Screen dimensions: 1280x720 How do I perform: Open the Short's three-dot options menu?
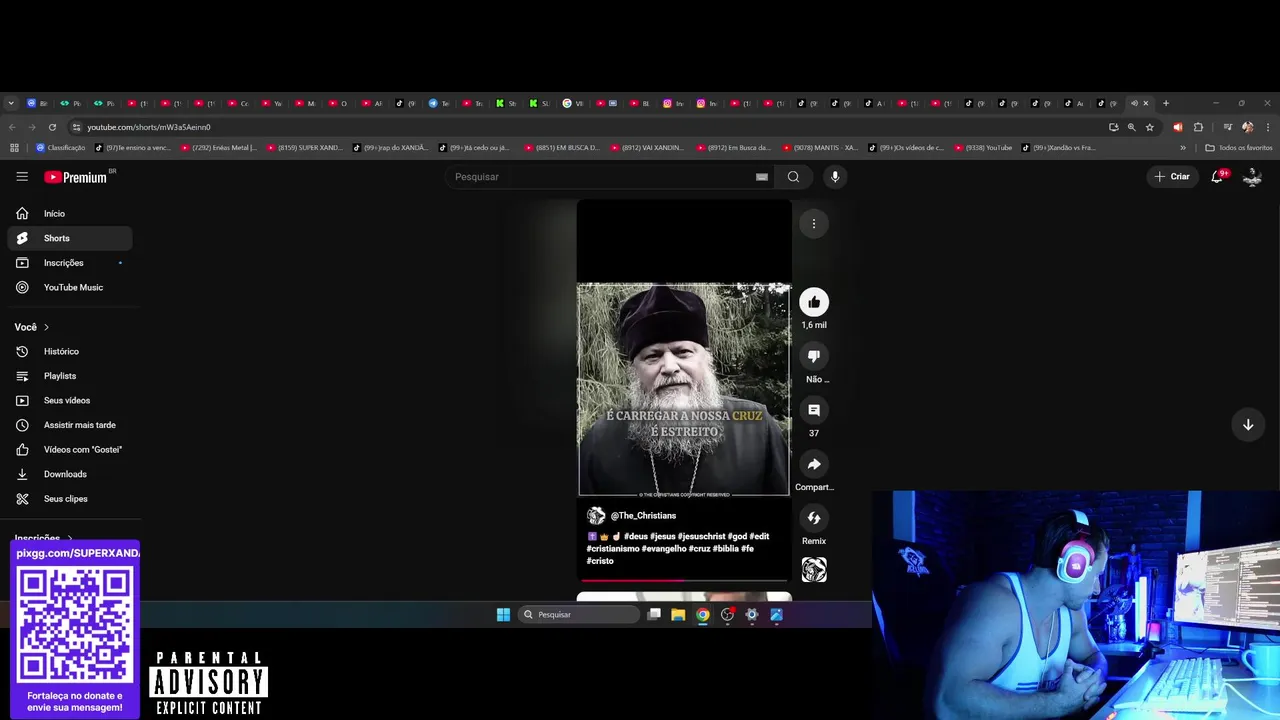[x=814, y=224]
